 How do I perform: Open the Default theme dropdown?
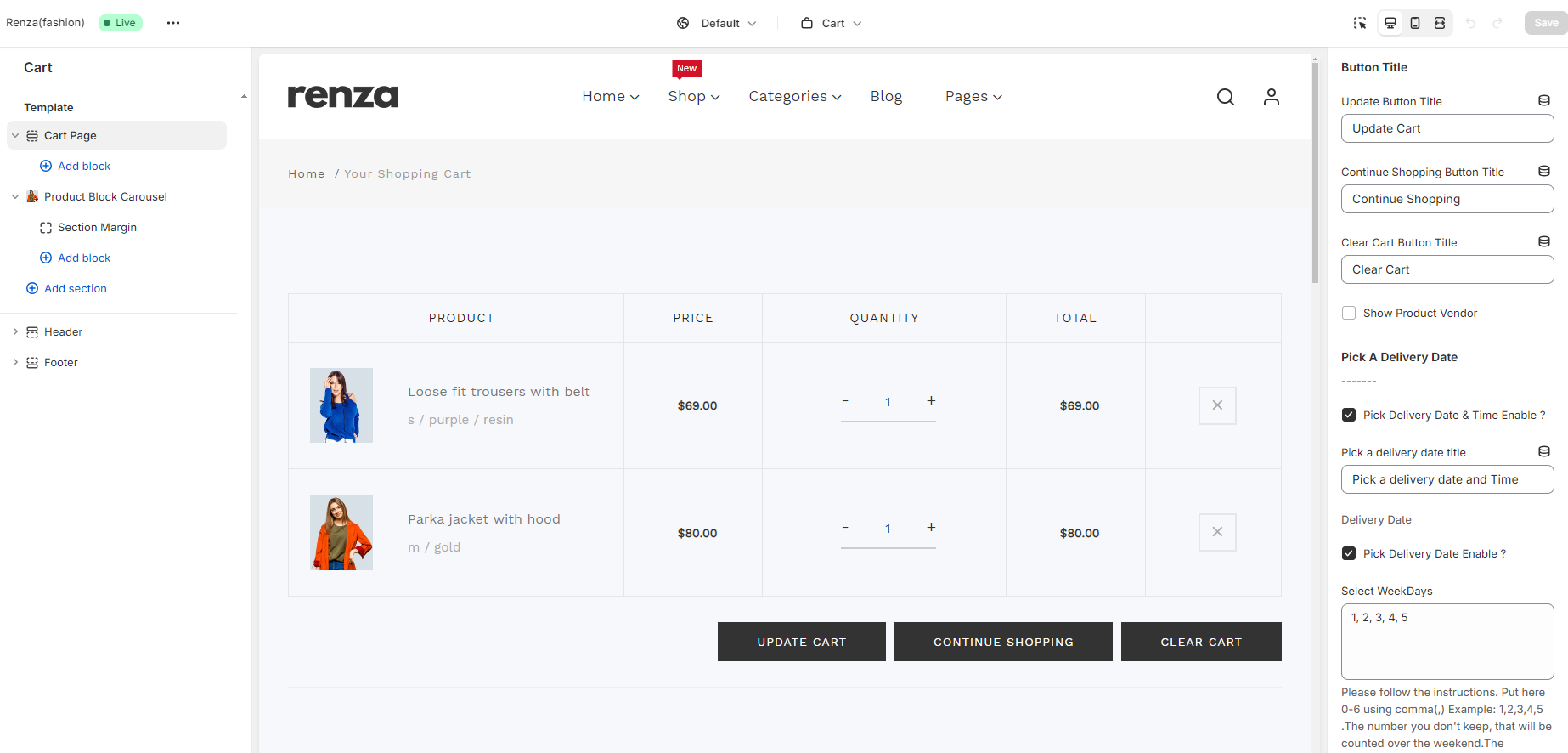point(716,23)
